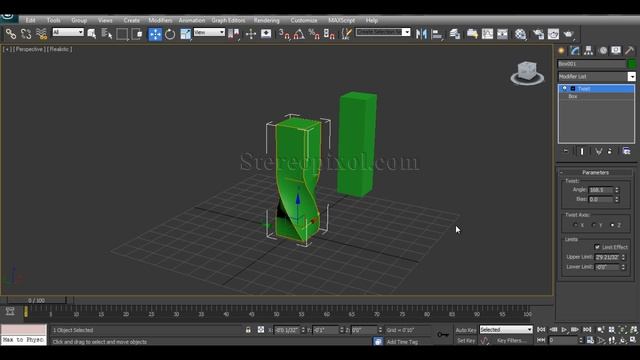This screenshot has height=360, width=640.
Task: Open Schematic View icon
Action: tap(502, 34)
